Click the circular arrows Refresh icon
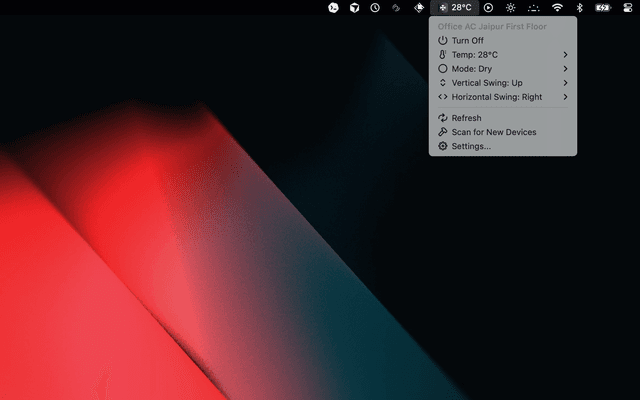The height and width of the screenshot is (400, 640). (x=442, y=118)
